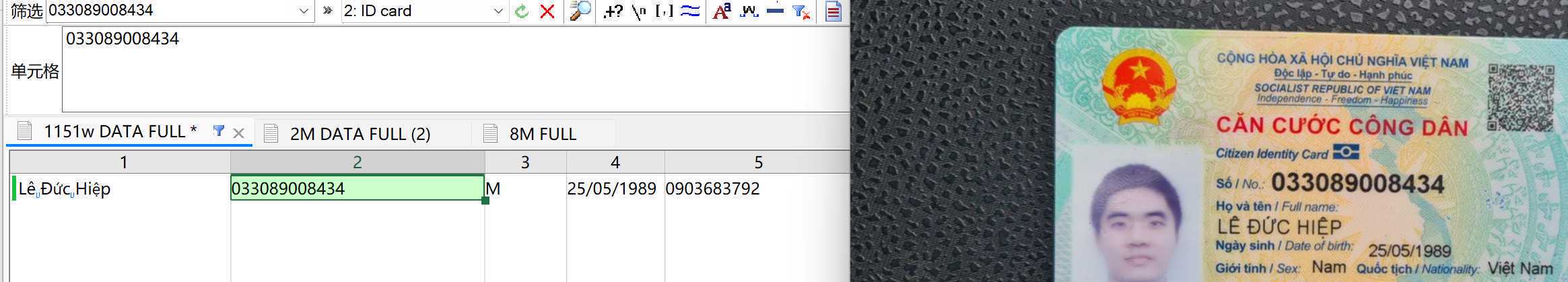Select the phone cell '0903683792'
The width and height of the screenshot is (1568, 282).
[757, 188]
